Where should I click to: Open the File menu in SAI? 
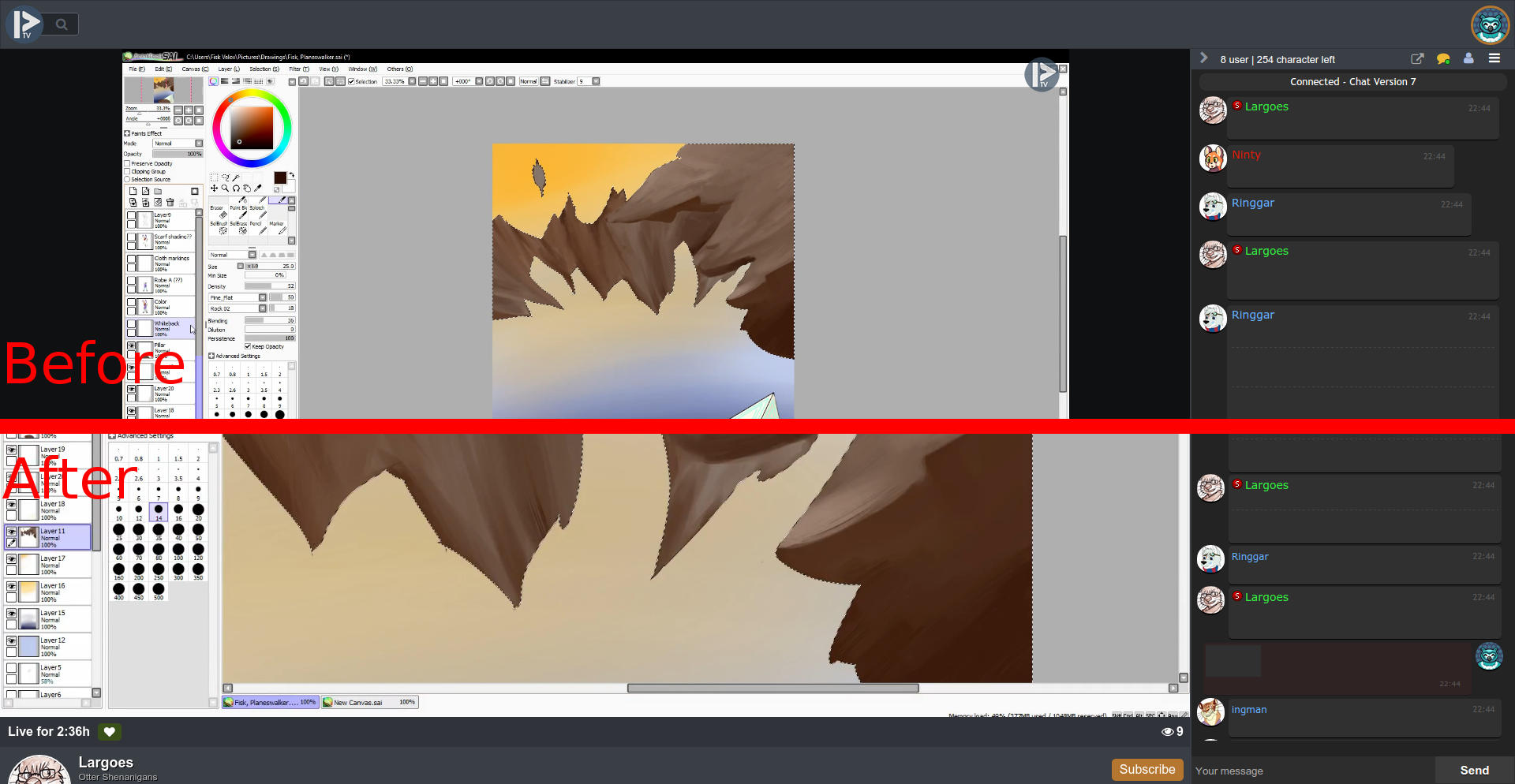click(137, 69)
